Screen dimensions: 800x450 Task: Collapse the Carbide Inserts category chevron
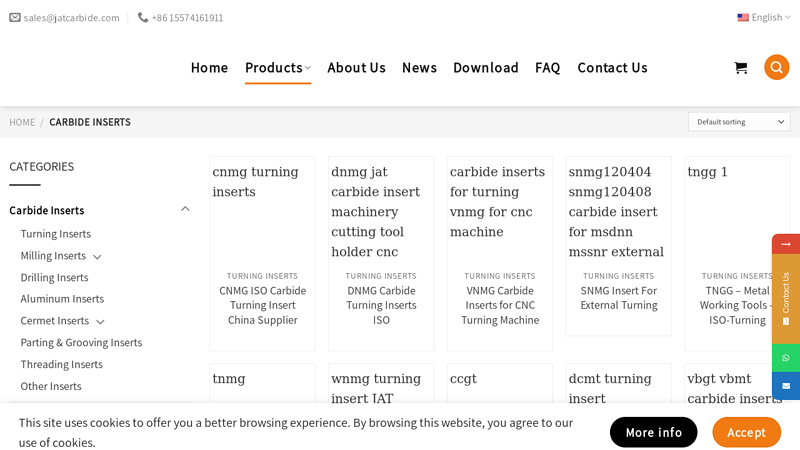pos(185,209)
